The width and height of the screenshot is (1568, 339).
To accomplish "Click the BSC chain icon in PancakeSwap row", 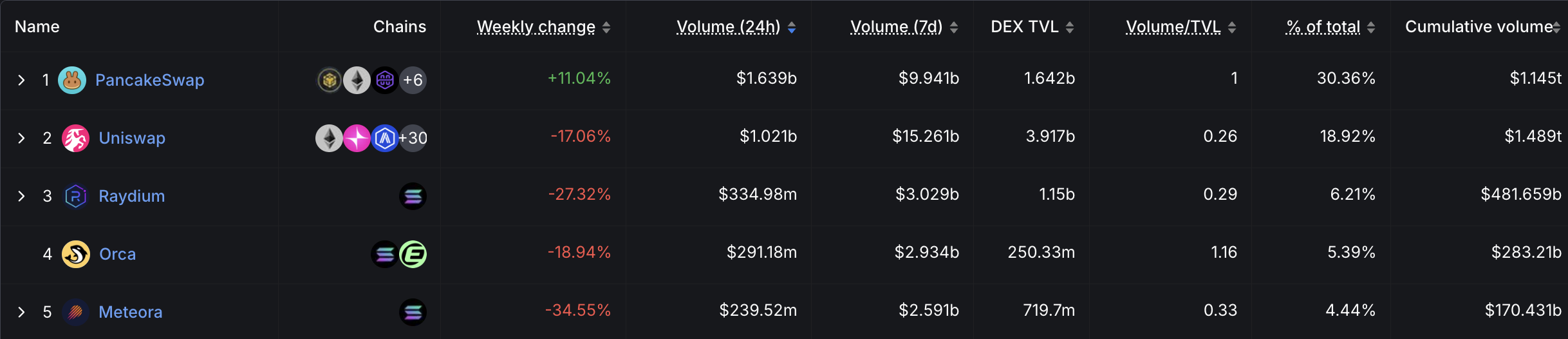I will (330, 80).
